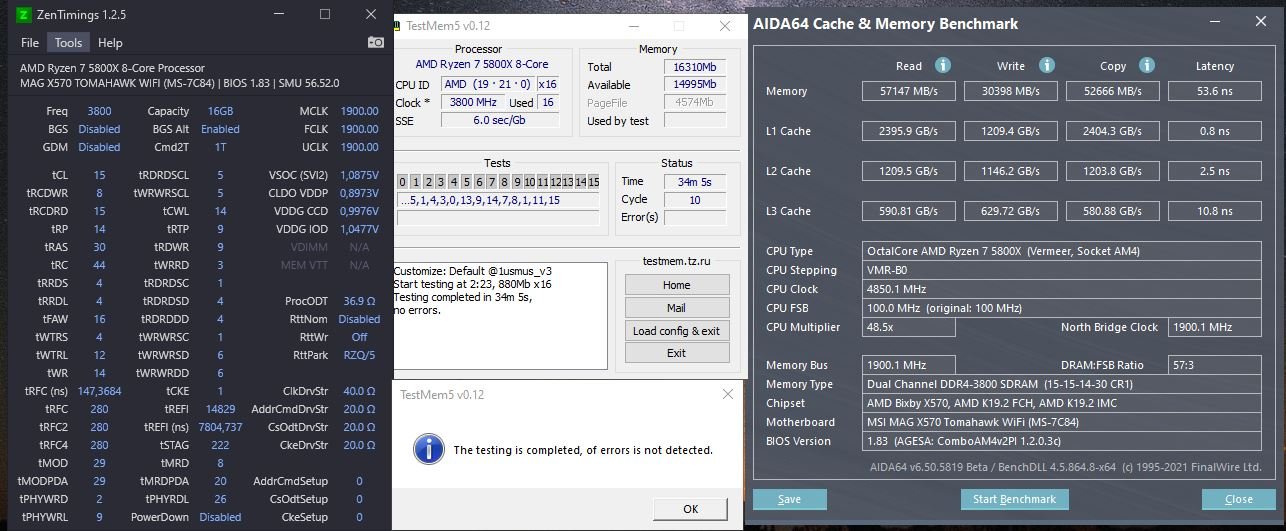
Task: Click the Home button in TestMem5
Action: [x=677, y=285]
